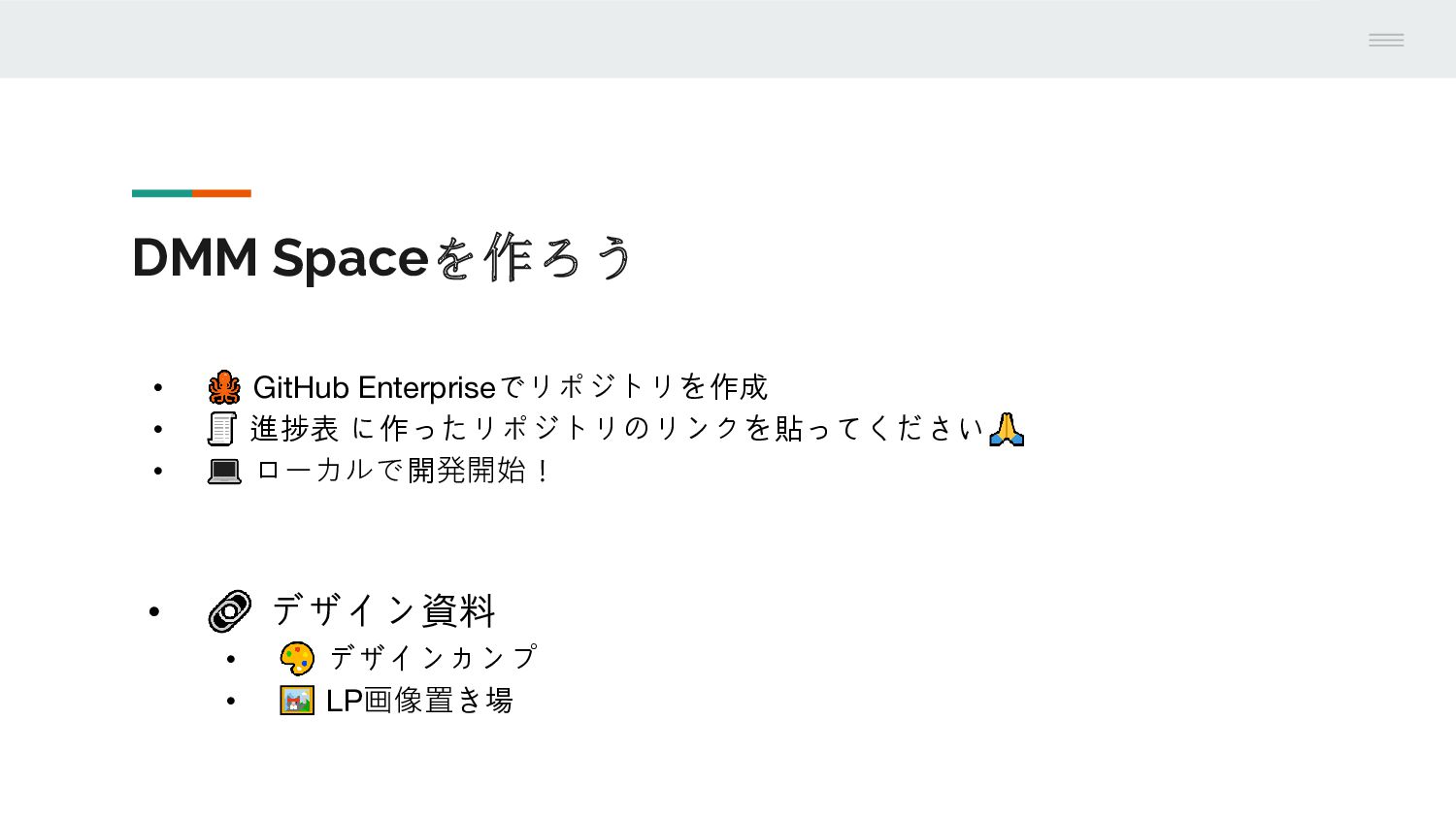
Task: Click the gray header bar at top
Action: (728, 39)
